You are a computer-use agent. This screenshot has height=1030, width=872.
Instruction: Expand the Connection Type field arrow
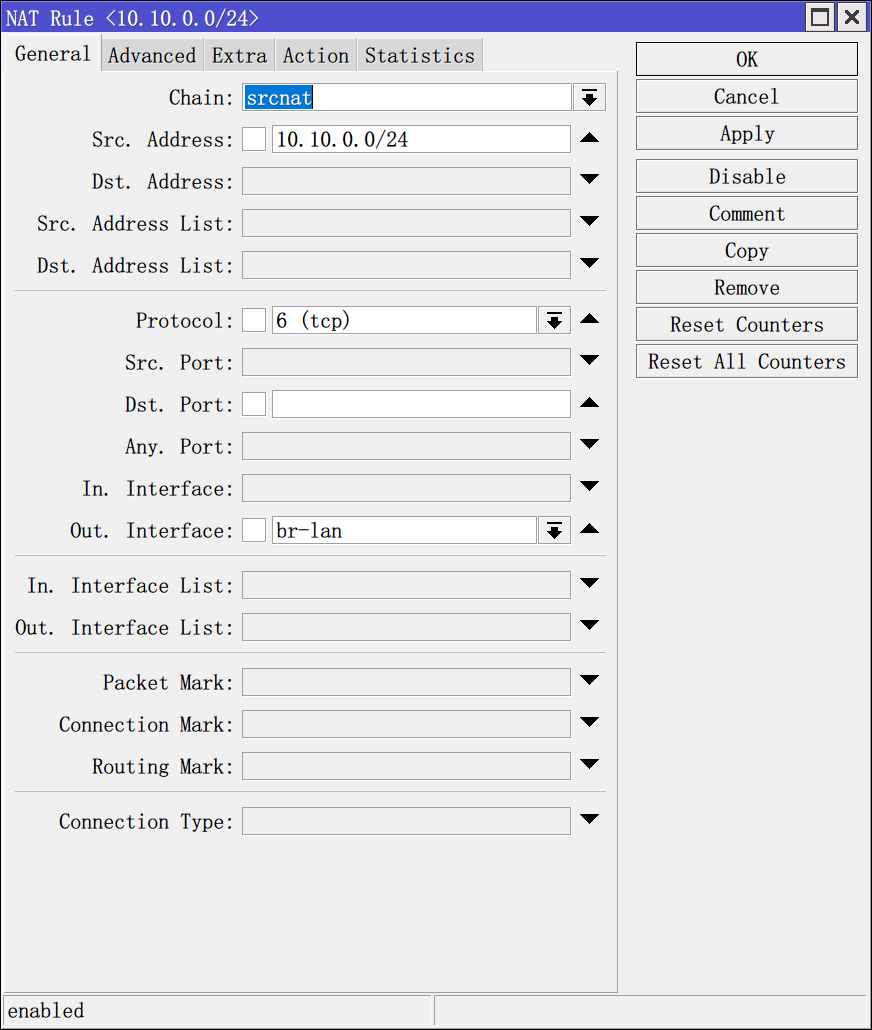[589, 820]
